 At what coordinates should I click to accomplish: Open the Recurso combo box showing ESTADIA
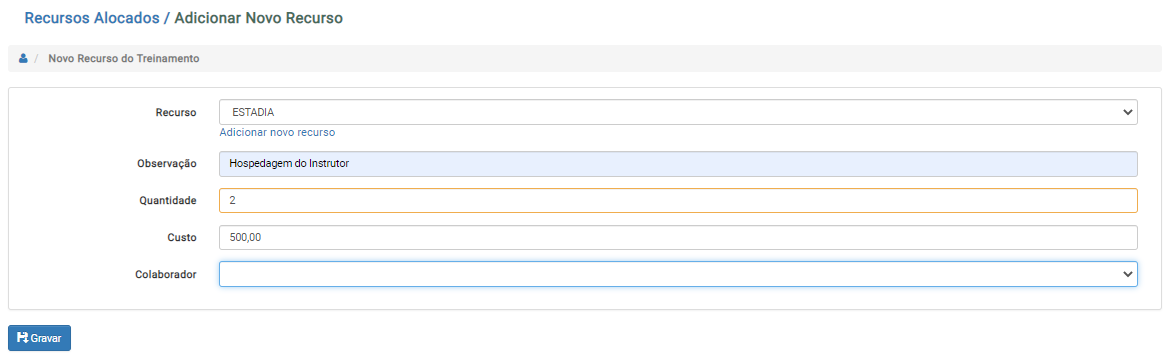pyautogui.click(x=678, y=113)
